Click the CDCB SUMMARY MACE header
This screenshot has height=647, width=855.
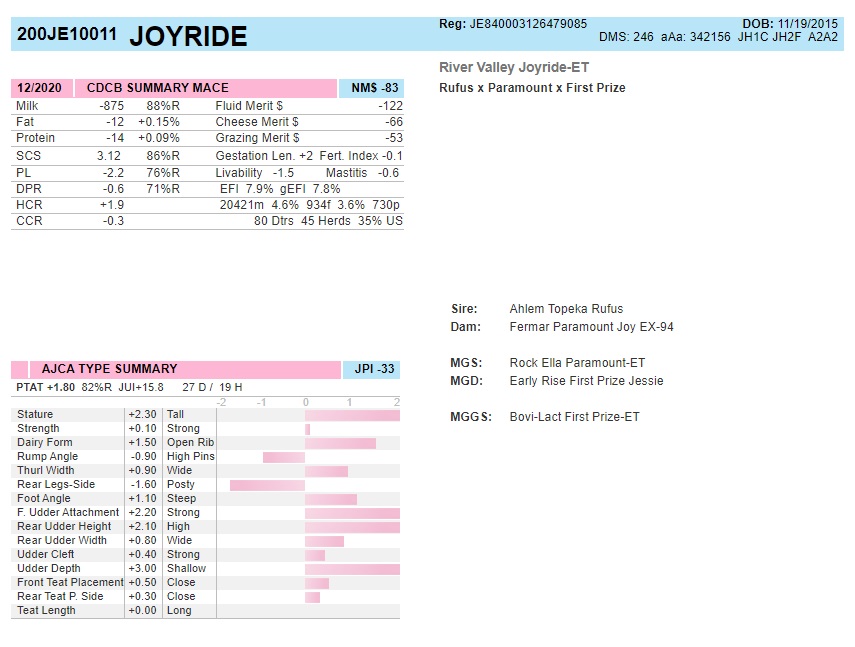pos(157,88)
